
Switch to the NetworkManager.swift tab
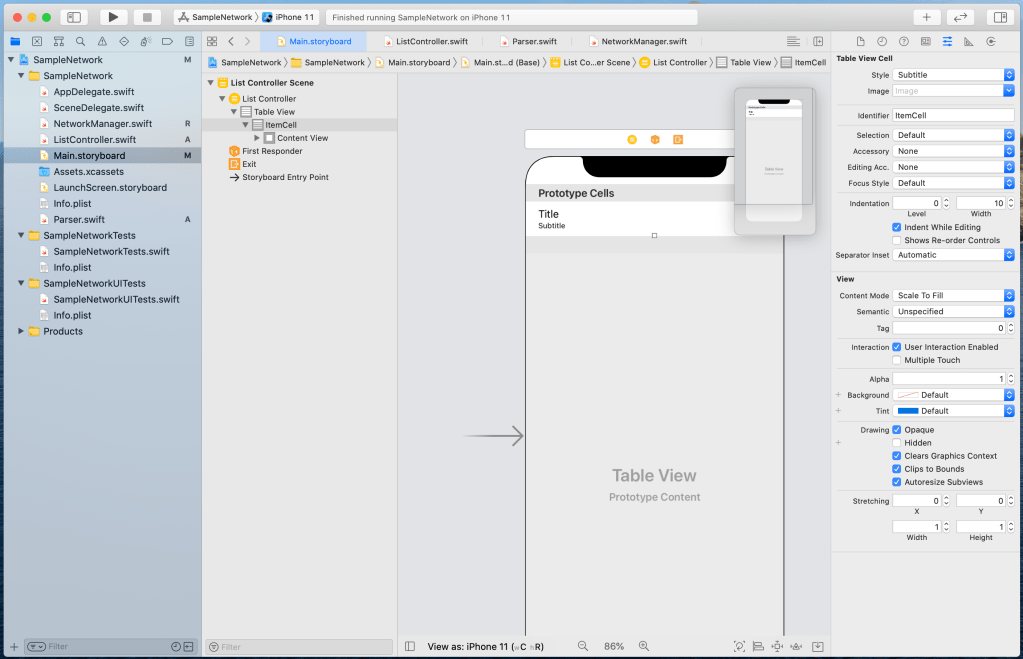643,41
